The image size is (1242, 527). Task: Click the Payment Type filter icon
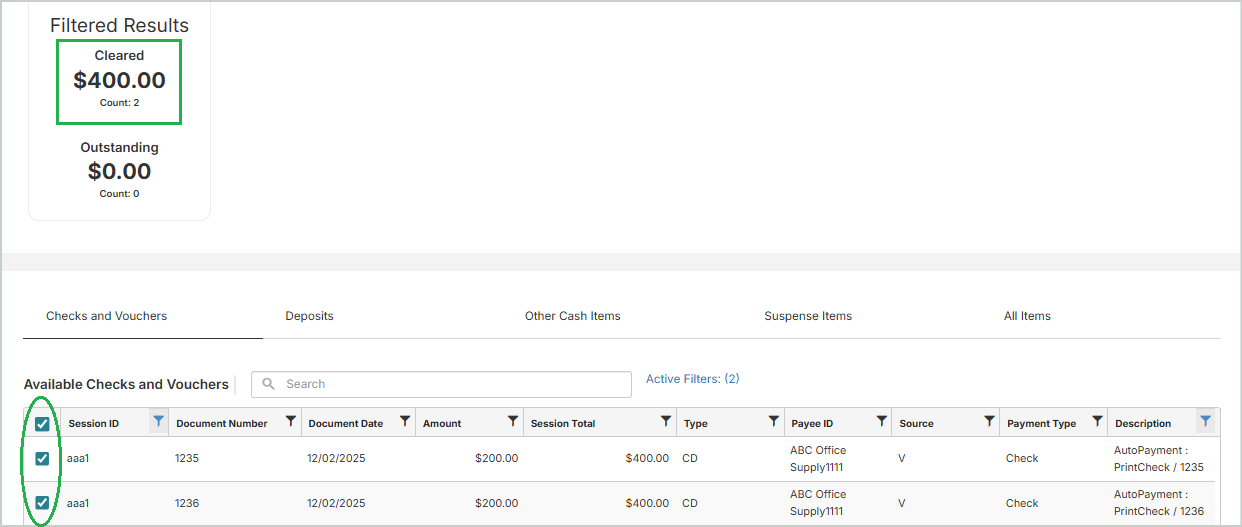pyautogui.click(x=1097, y=422)
